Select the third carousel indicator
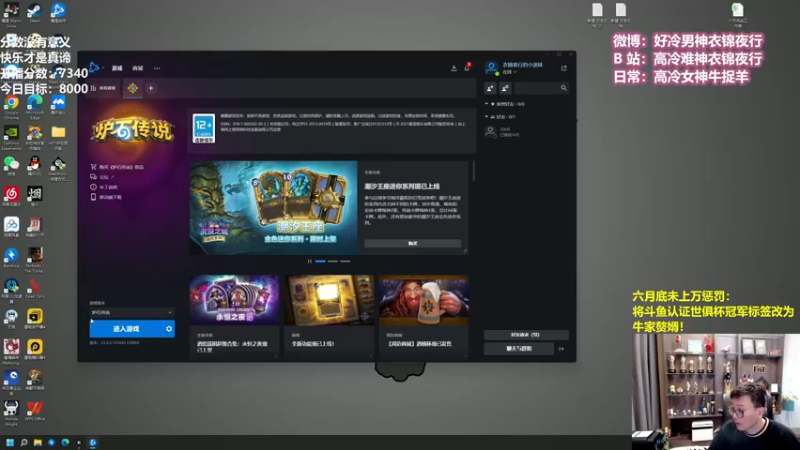This screenshot has width=800, height=450. (x=345, y=261)
